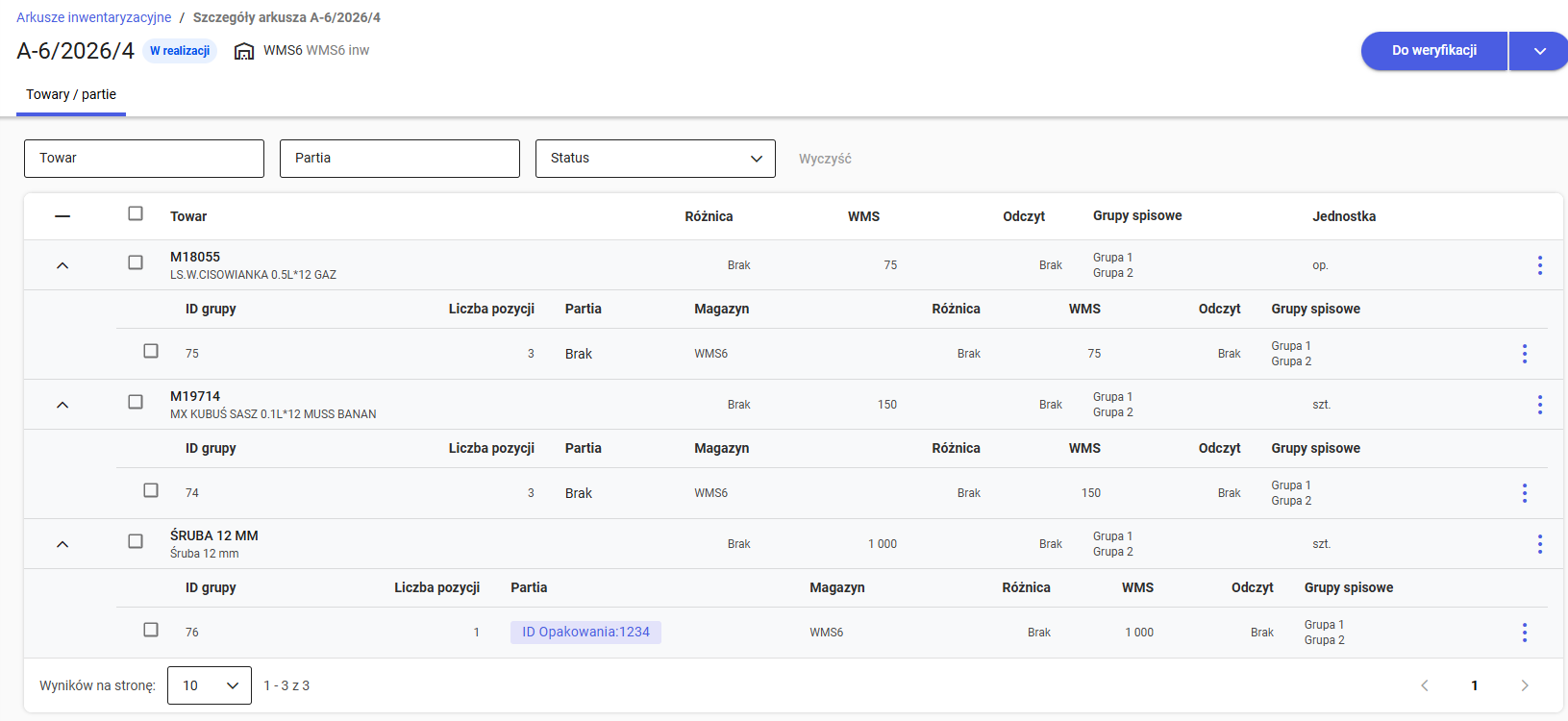Expand the arrow next to Do weryfikacji
The height and width of the screenshot is (721, 1568).
(x=1539, y=51)
